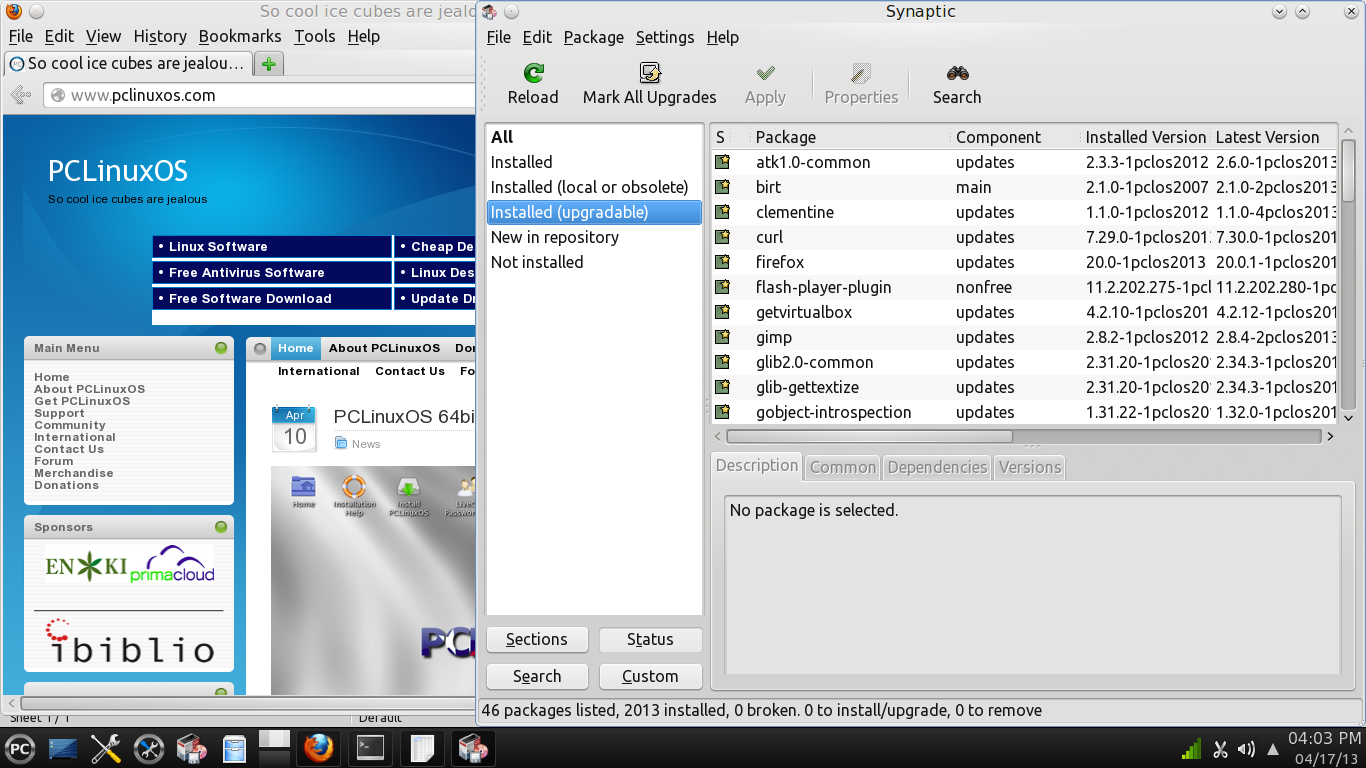Sort packages by the Package column header

coord(850,137)
